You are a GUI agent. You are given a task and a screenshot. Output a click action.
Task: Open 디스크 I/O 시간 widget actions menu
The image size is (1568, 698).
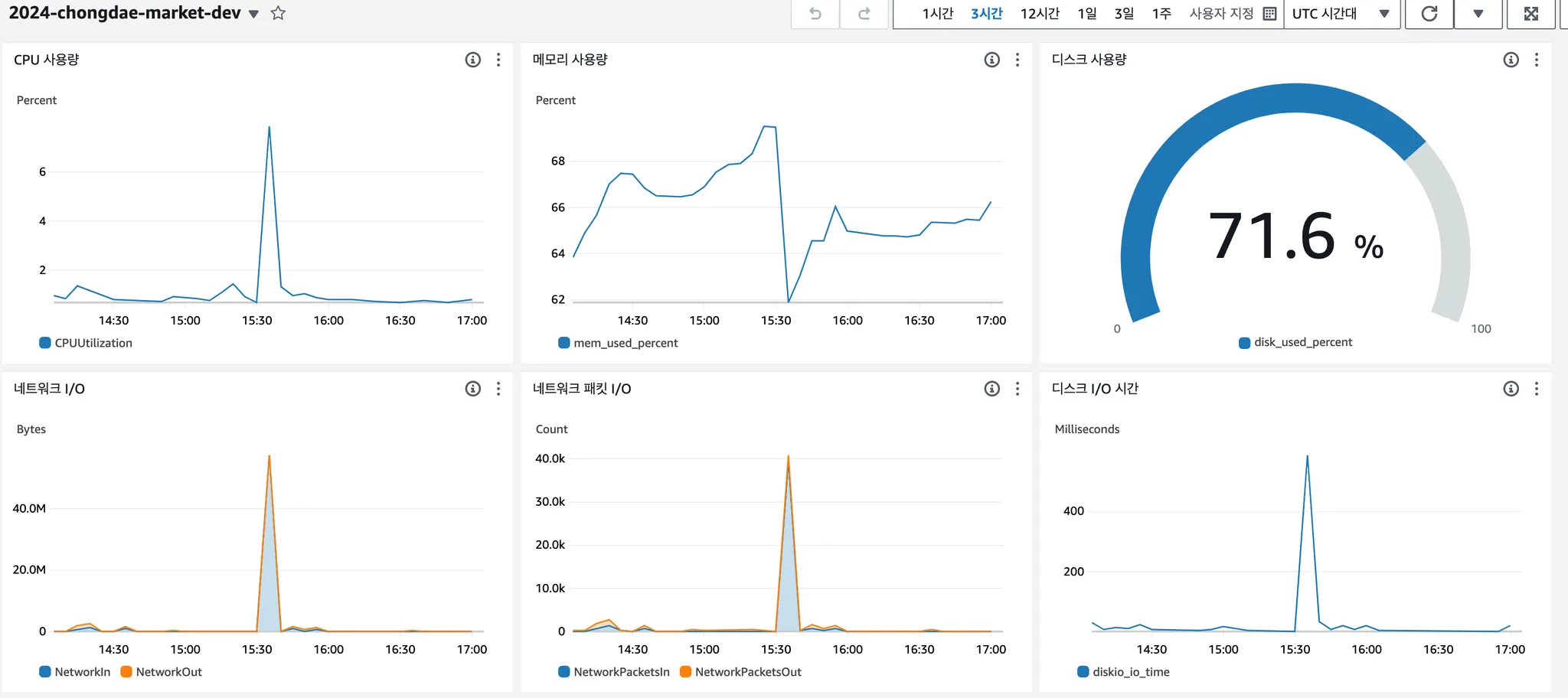click(x=1537, y=389)
